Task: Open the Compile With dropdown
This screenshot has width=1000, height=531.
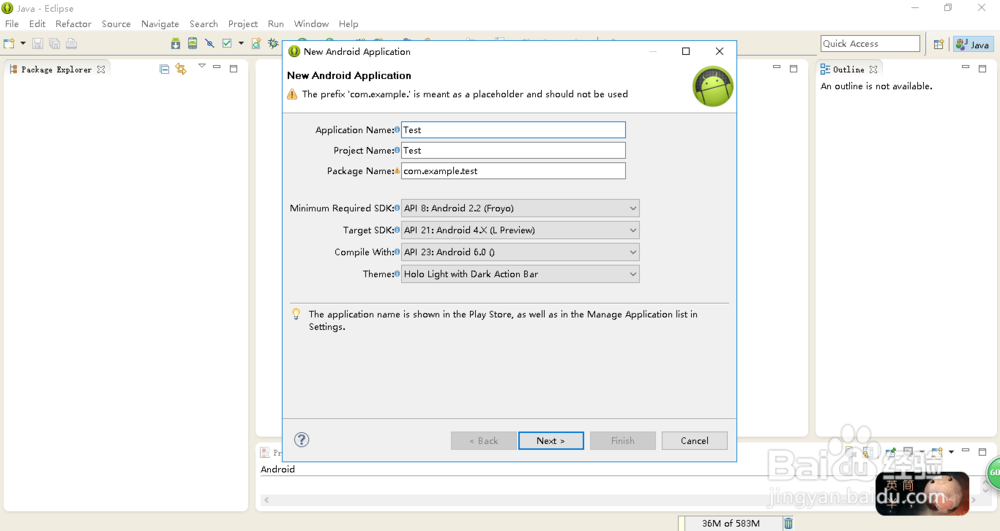Action: 520,252
